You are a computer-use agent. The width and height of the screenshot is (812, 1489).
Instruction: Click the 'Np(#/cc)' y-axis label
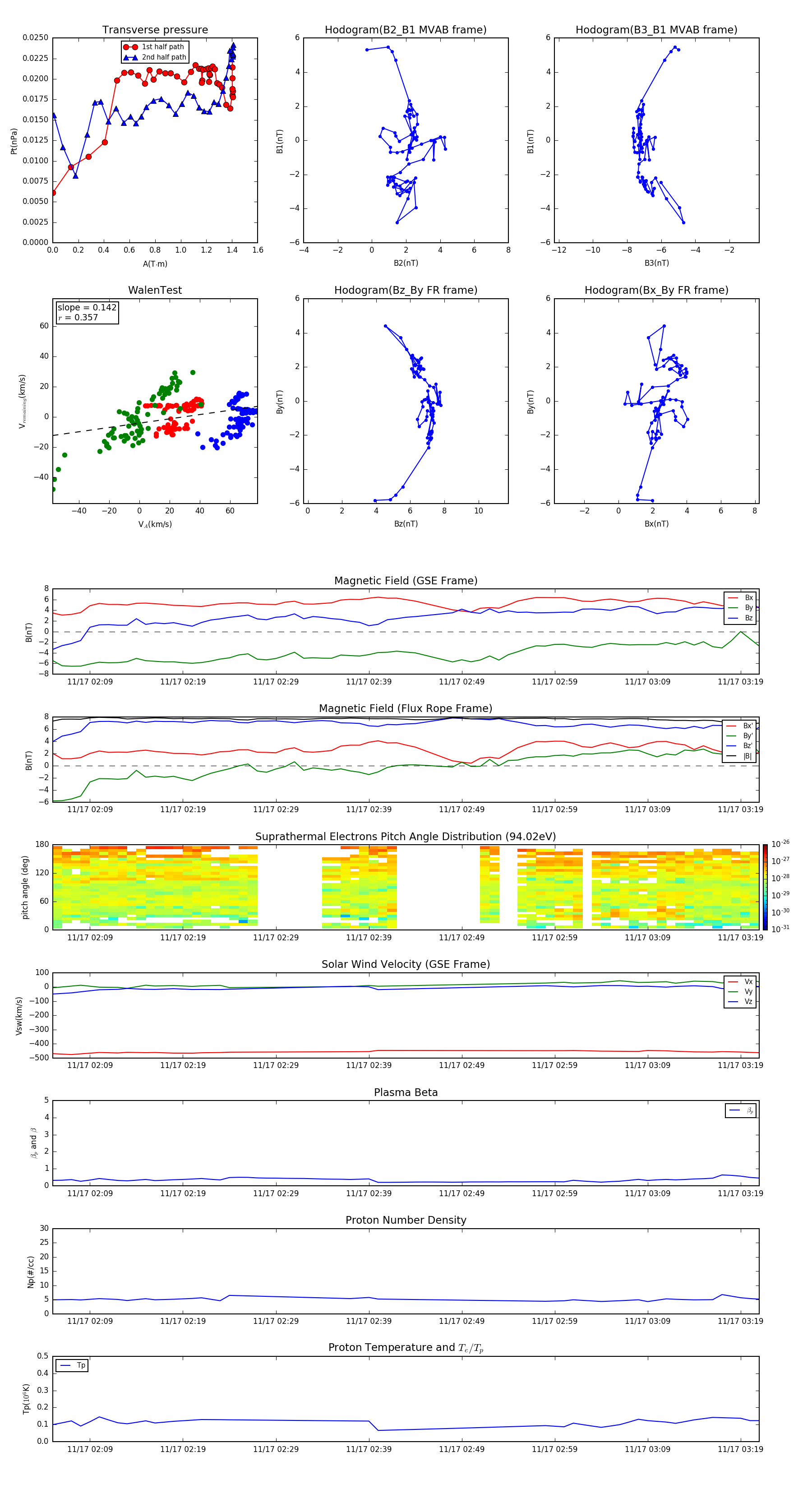31,1272
